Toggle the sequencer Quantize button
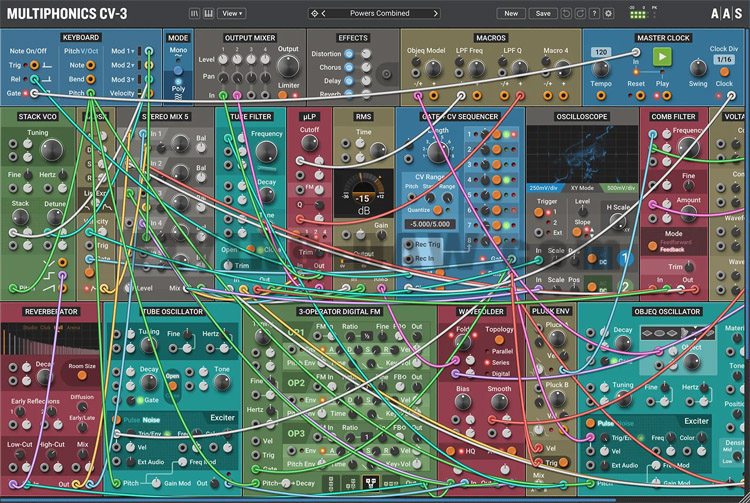750x503 pixels. [x=437, y=210]
